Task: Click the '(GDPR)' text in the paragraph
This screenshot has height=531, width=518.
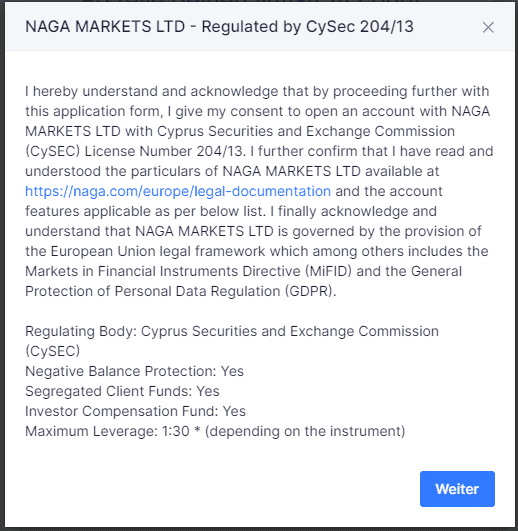Action: pos(310,291)
